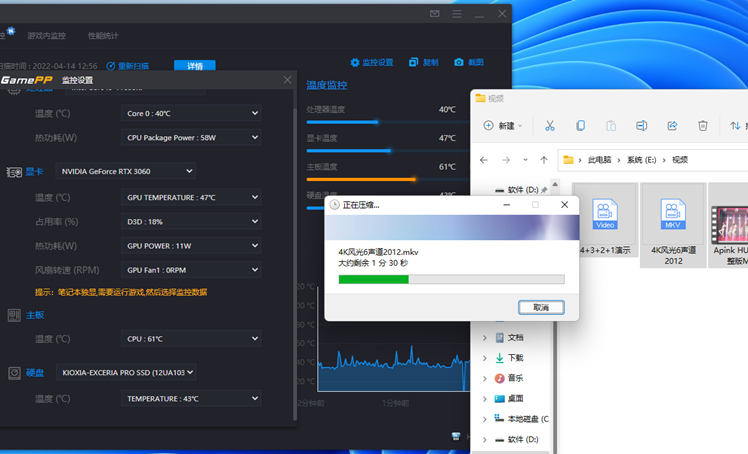
Task: Click 取消 to cancel compression
Action: (541, 308)
